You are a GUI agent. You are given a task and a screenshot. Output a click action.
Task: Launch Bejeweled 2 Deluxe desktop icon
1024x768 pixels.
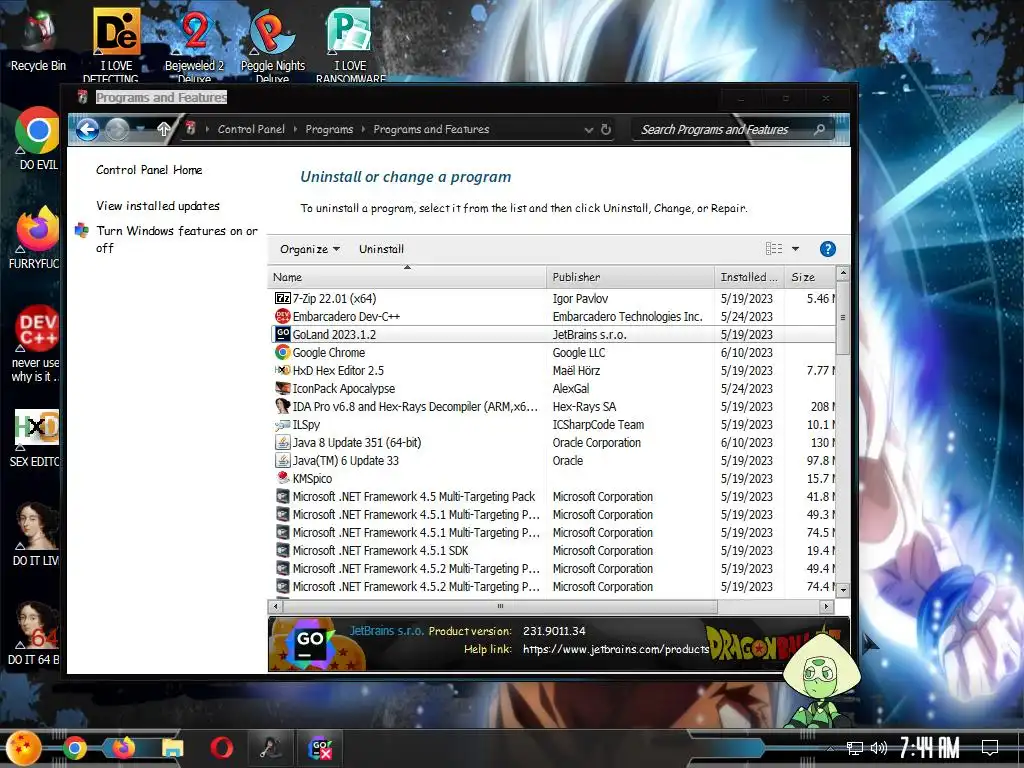194,44
